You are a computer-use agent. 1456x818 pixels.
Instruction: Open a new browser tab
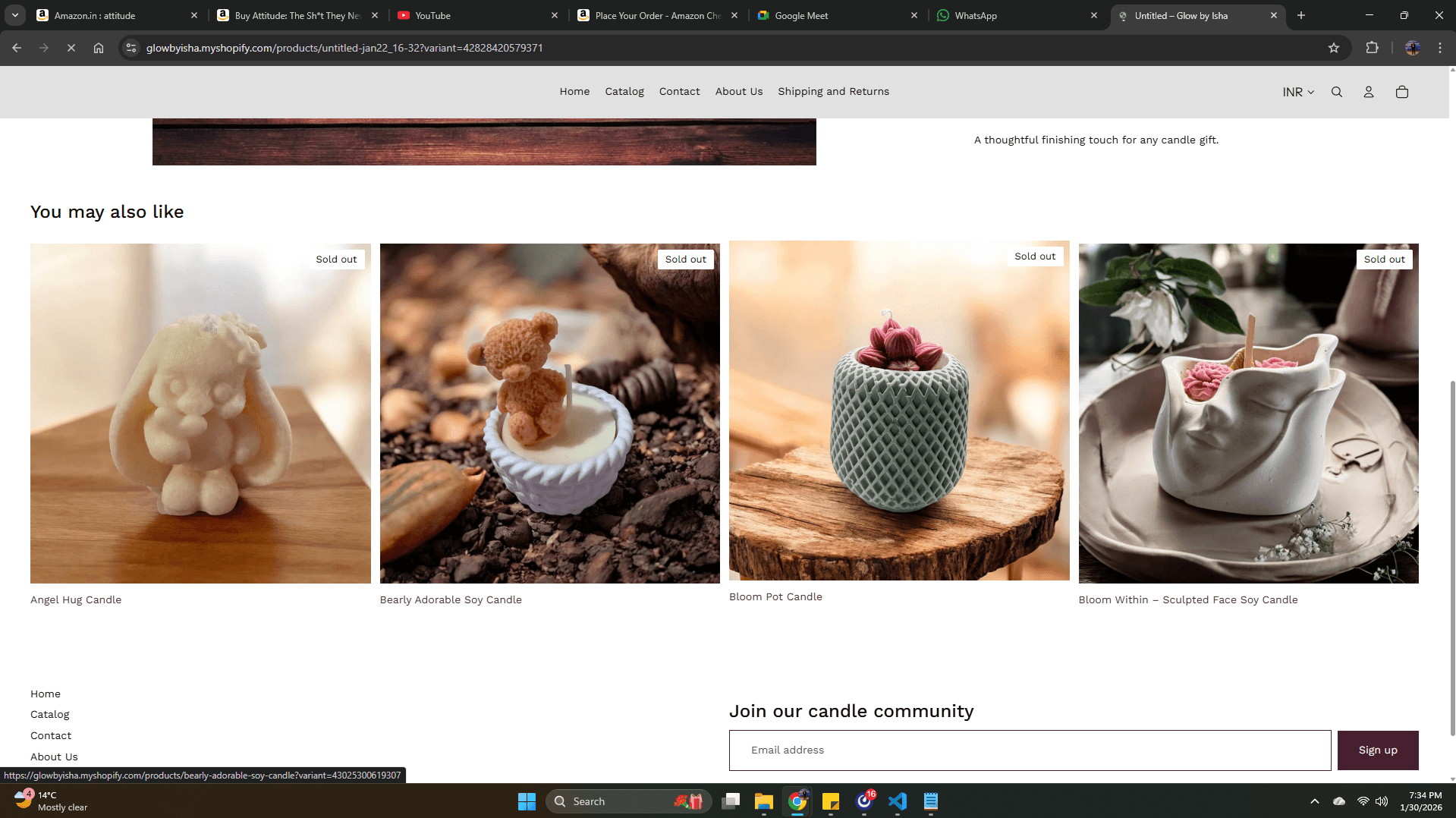1301,15
